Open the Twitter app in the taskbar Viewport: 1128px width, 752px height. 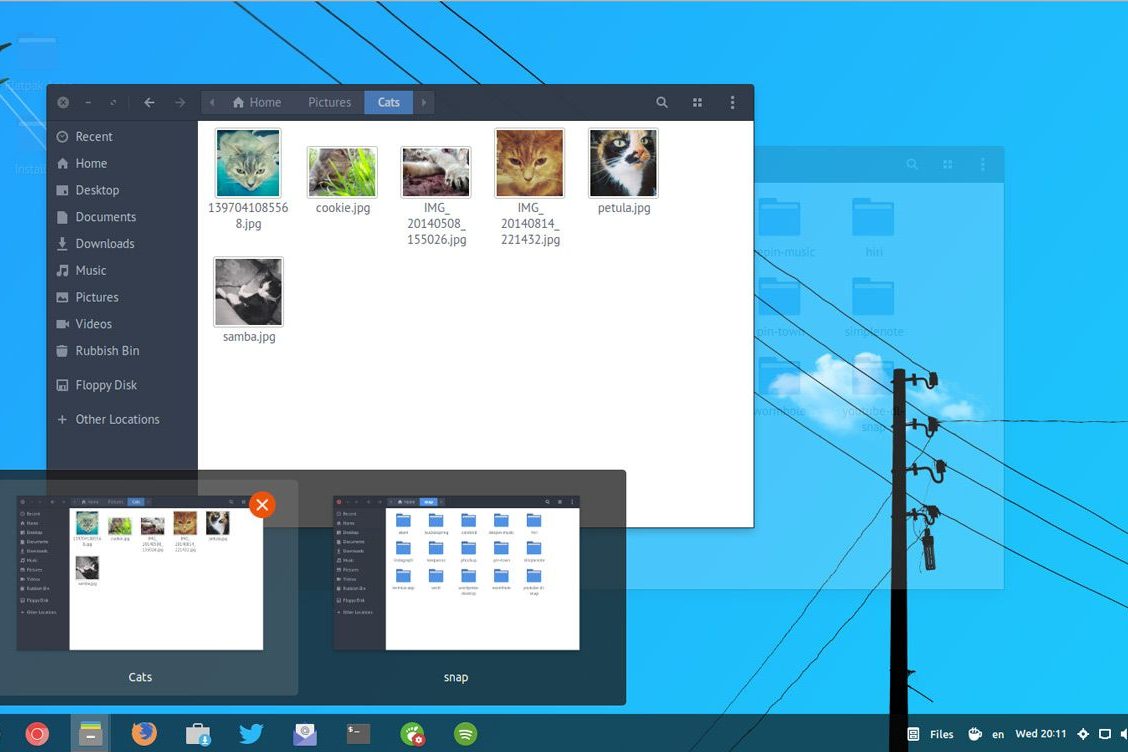(251, 734)
